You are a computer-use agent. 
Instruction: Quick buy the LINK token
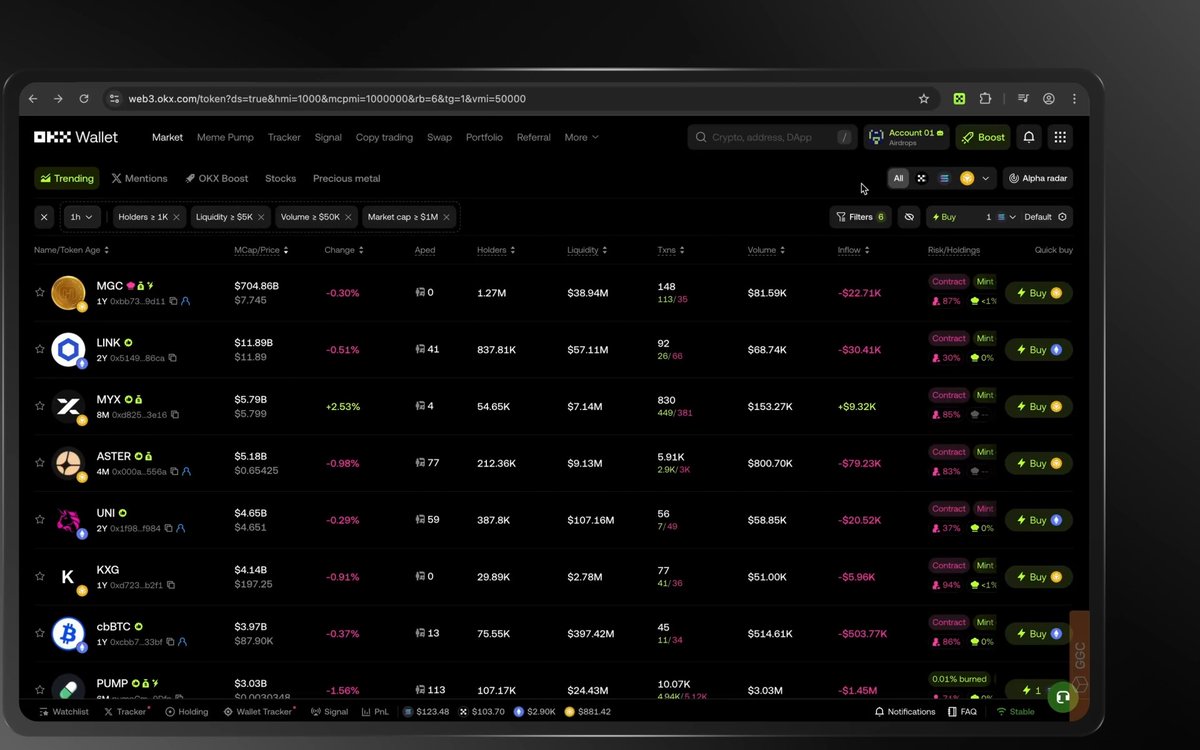pyautogui.click(x=1039, y=349)
